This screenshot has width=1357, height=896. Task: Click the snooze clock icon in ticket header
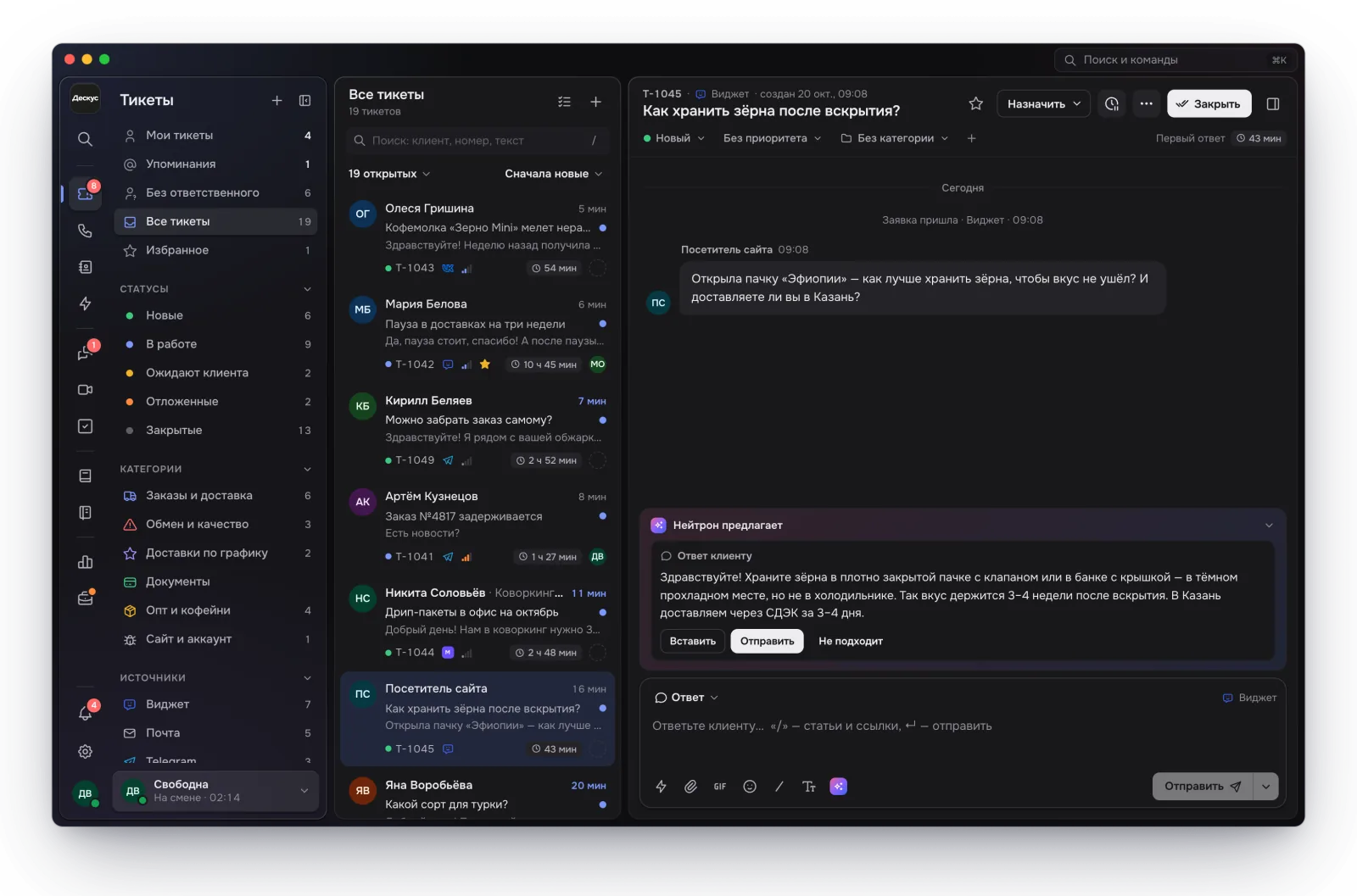tap(1112, 103)
